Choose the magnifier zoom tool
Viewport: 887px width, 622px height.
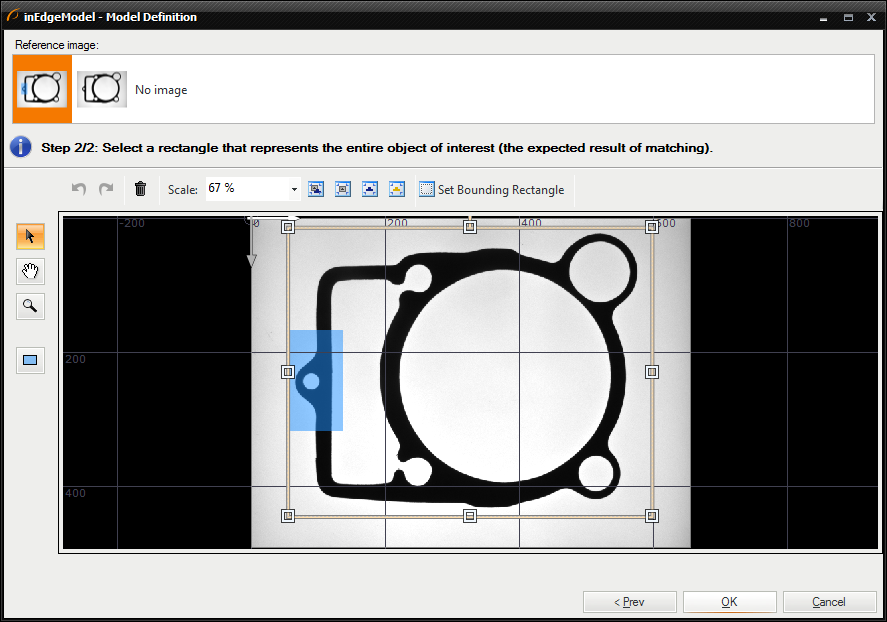coord(30,306)
